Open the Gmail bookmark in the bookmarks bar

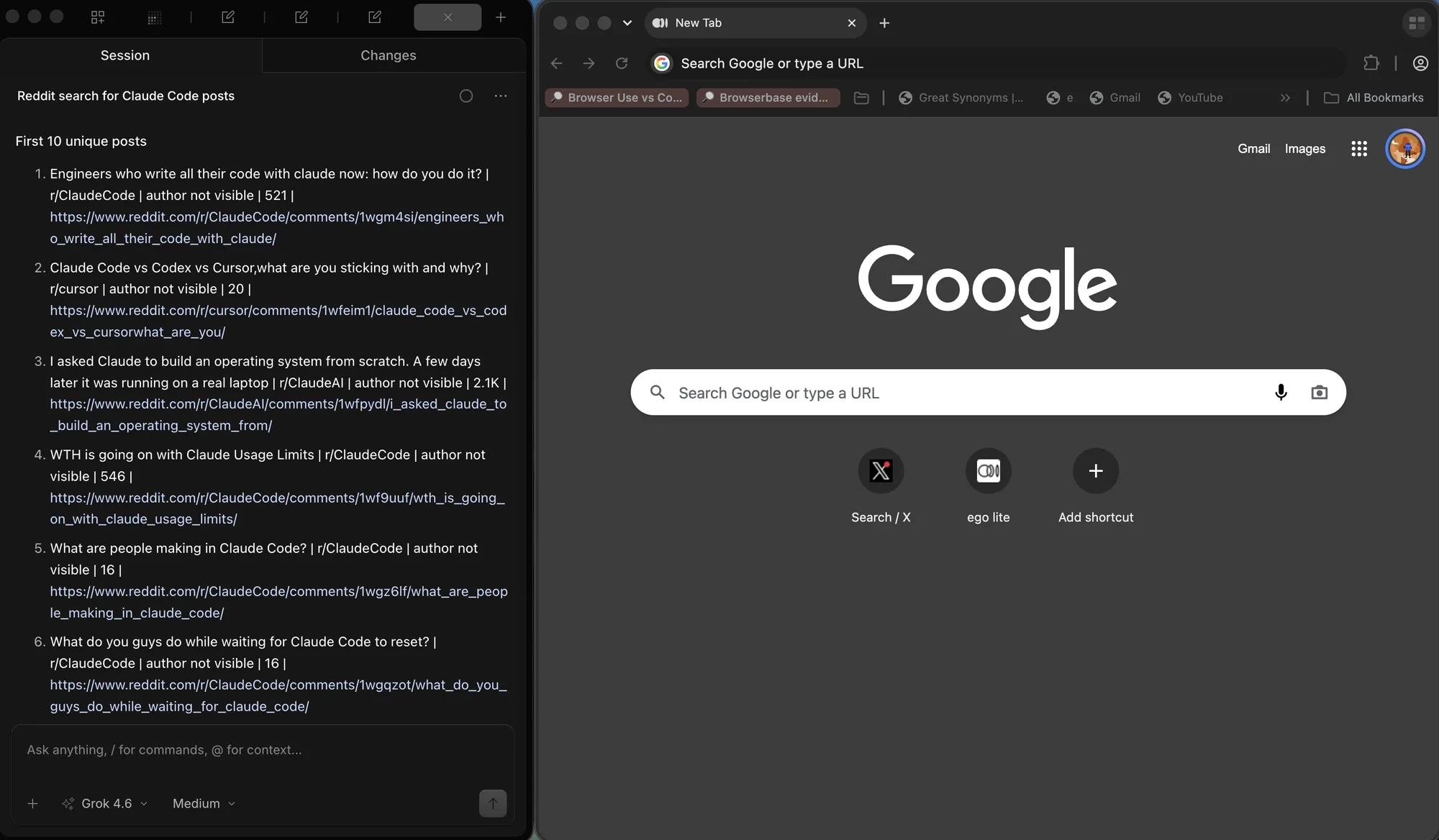[x=1115, y=98]
